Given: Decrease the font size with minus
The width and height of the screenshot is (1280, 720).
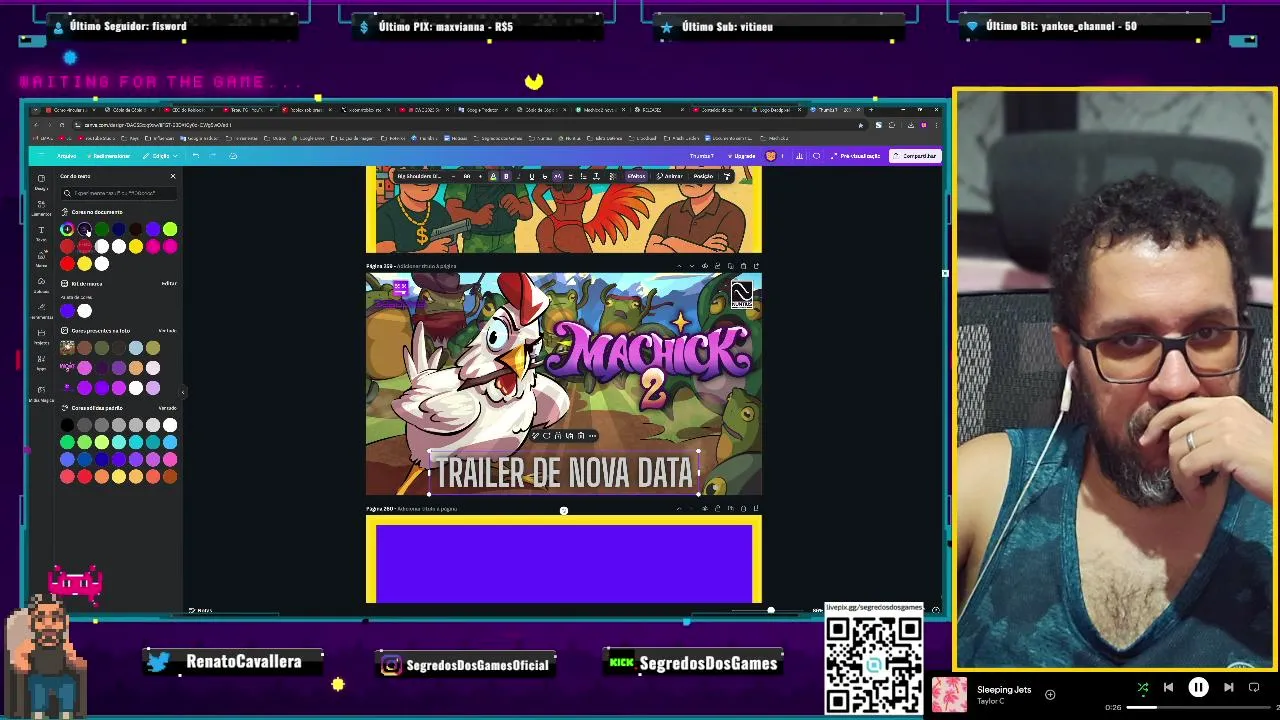Looking at the screenshot, I should (453, 176).
